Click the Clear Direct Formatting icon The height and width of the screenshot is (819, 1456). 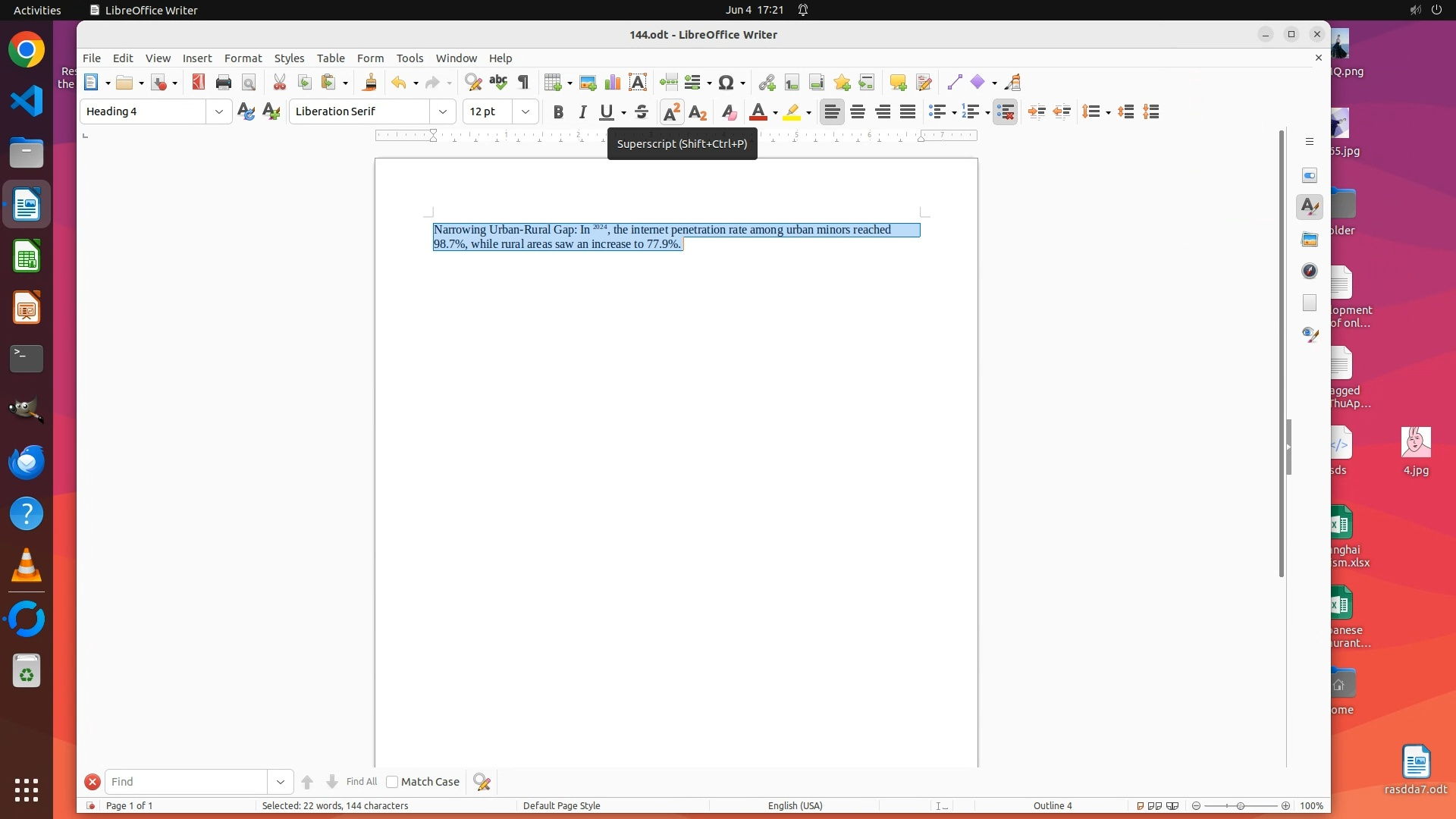click(x=729, y=112)
